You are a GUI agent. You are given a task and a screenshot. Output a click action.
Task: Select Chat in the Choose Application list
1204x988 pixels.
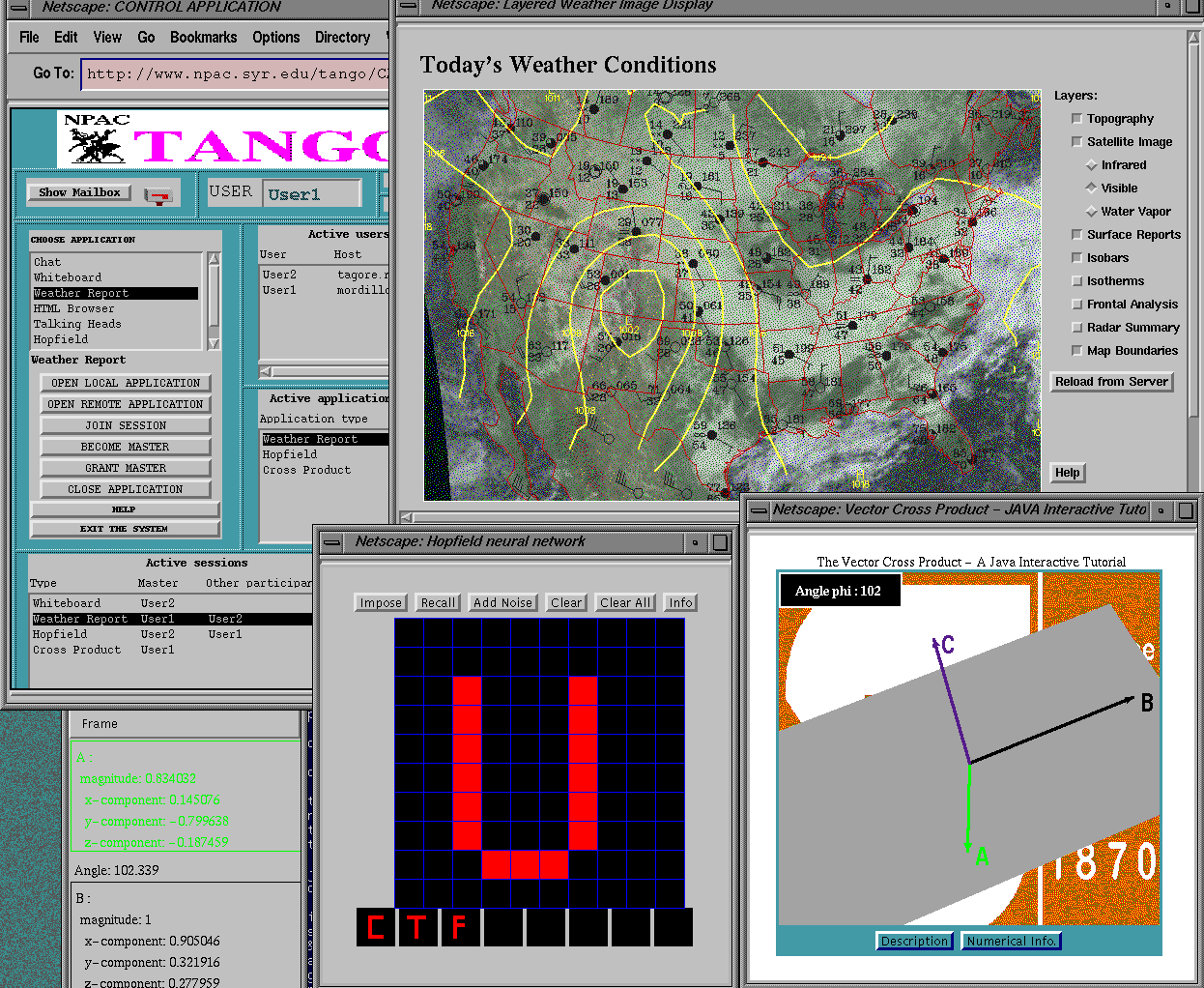tap(116, 262)
